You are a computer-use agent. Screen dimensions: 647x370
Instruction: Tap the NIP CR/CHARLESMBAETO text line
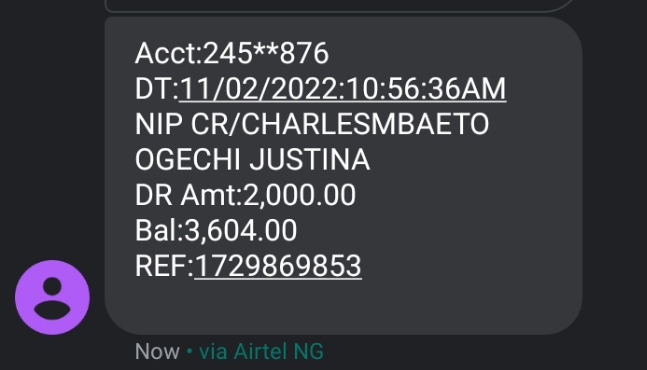click(312, 124)
